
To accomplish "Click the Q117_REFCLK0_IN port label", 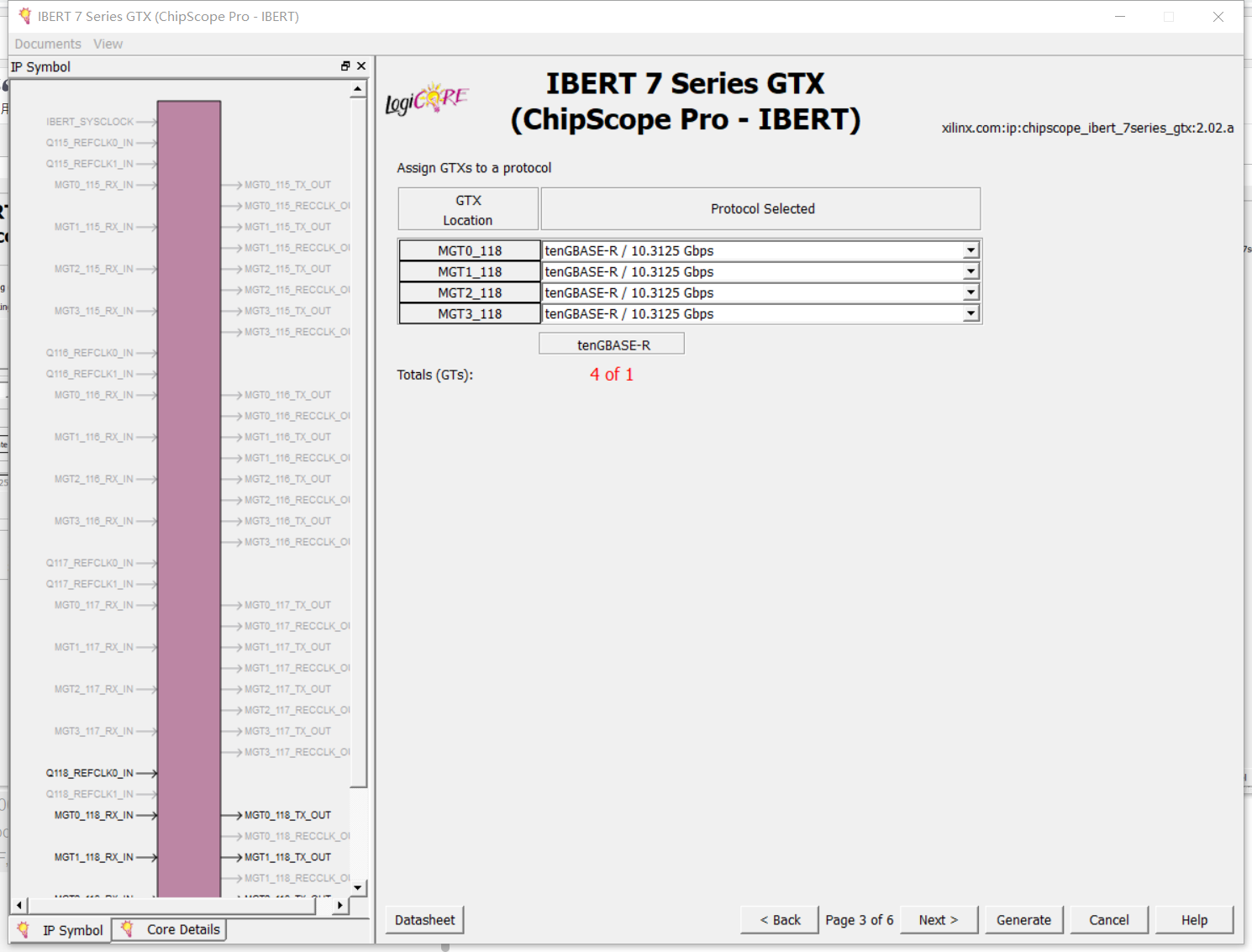I will pos(90,563).
